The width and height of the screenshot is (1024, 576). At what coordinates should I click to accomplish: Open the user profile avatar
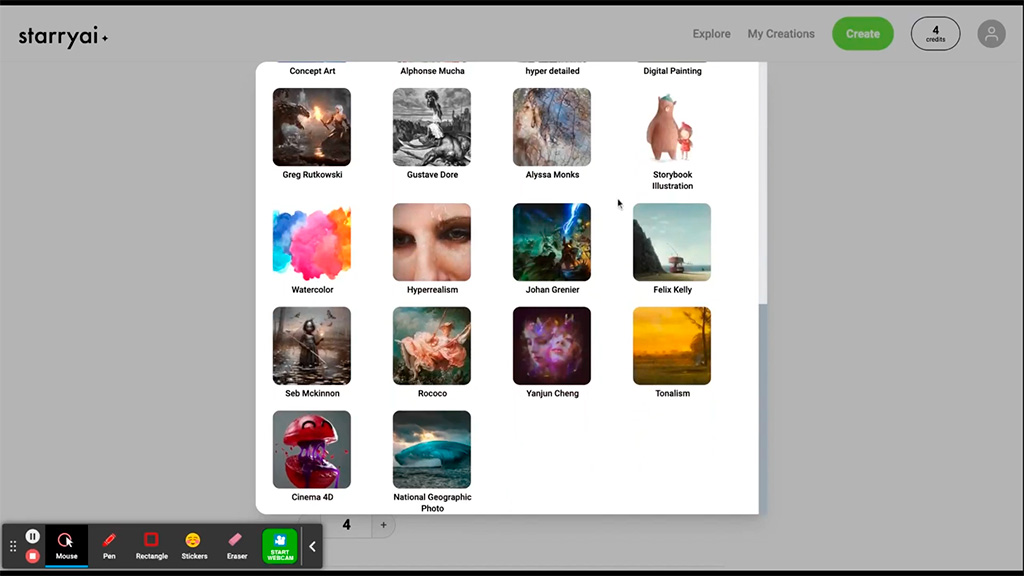[x=991, y=34]
